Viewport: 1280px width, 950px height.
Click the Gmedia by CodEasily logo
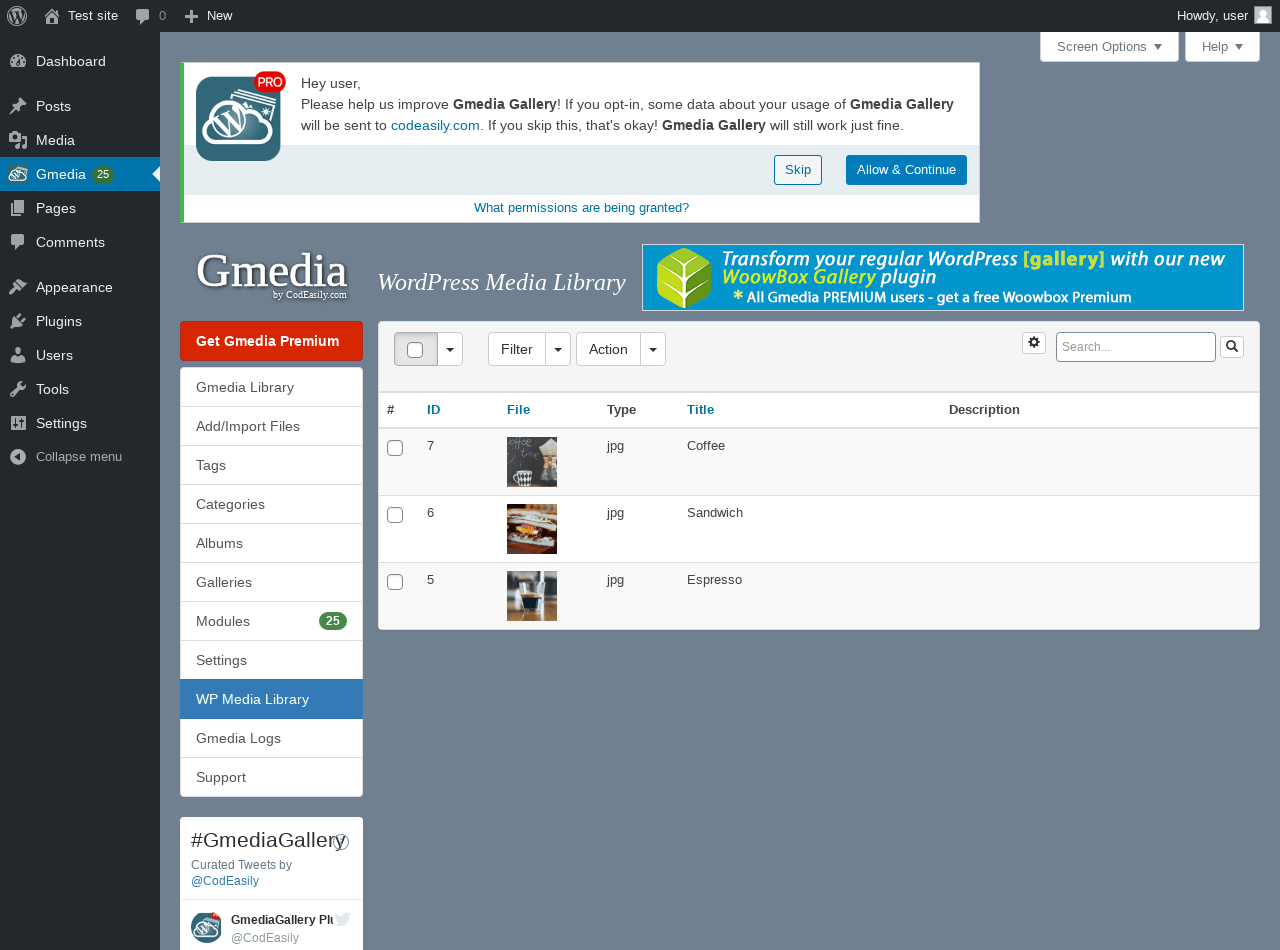tap(272, 274)
